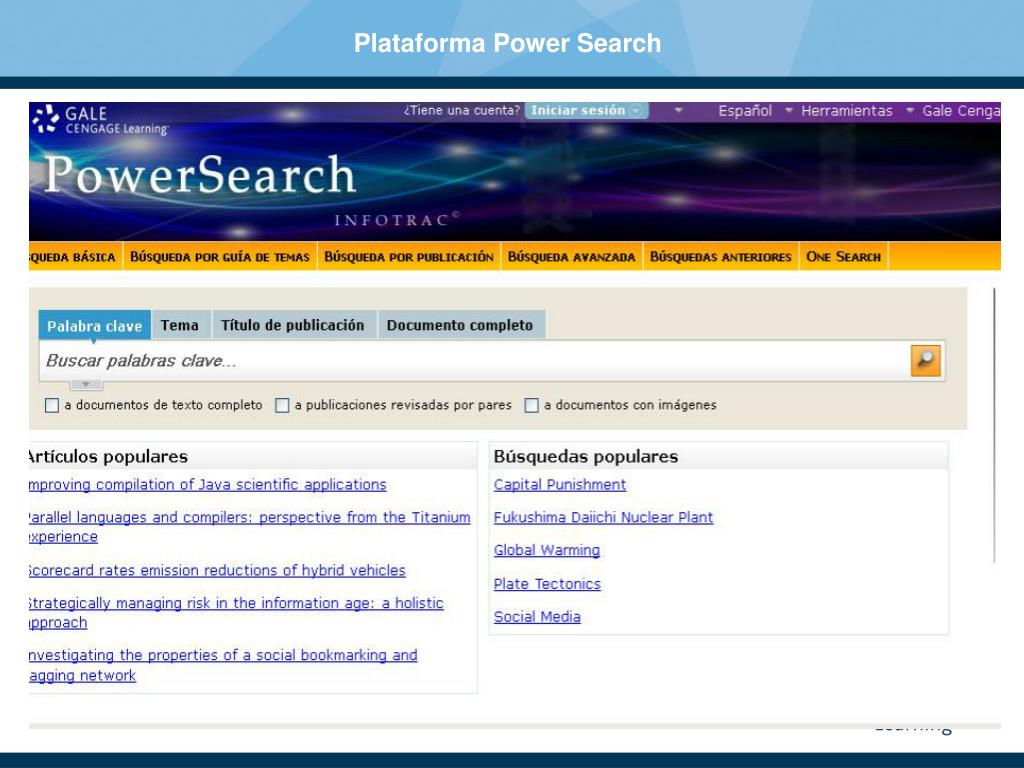Open Fukushima Daiichi Nuclear Plant search

(603, 517)
